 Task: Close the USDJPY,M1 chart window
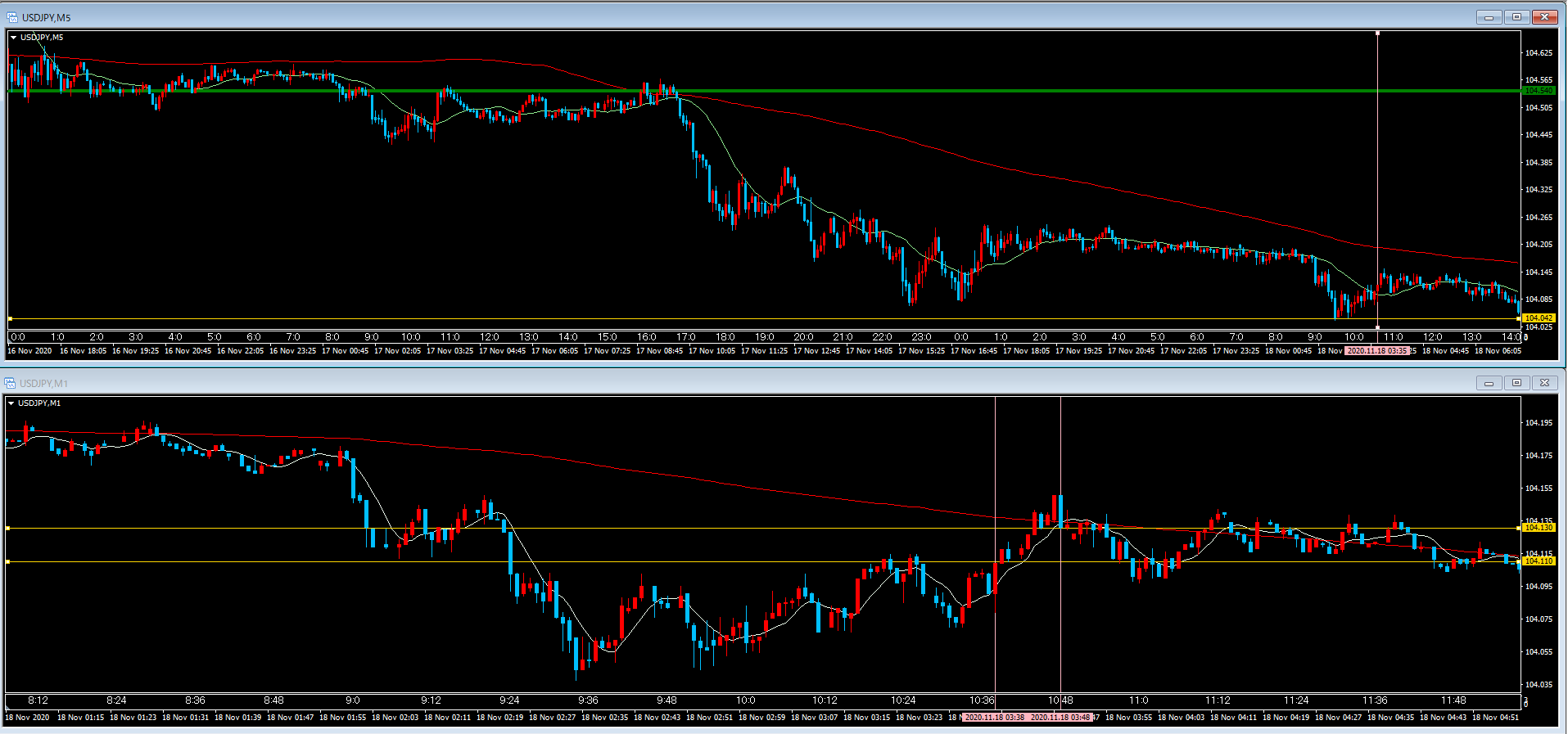[x=1544, y=383]
